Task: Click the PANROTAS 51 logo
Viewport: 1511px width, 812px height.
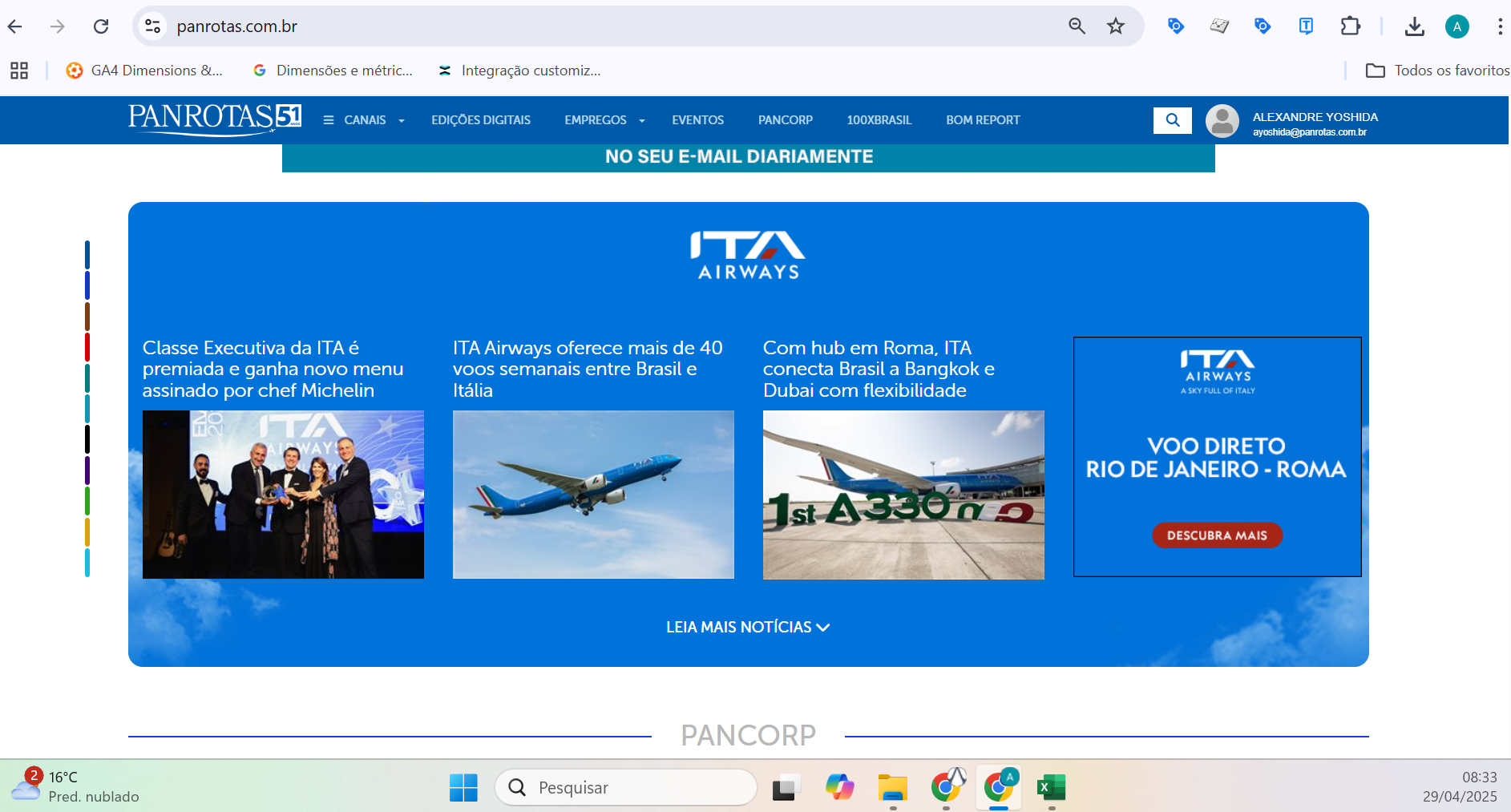Action: 215,119
